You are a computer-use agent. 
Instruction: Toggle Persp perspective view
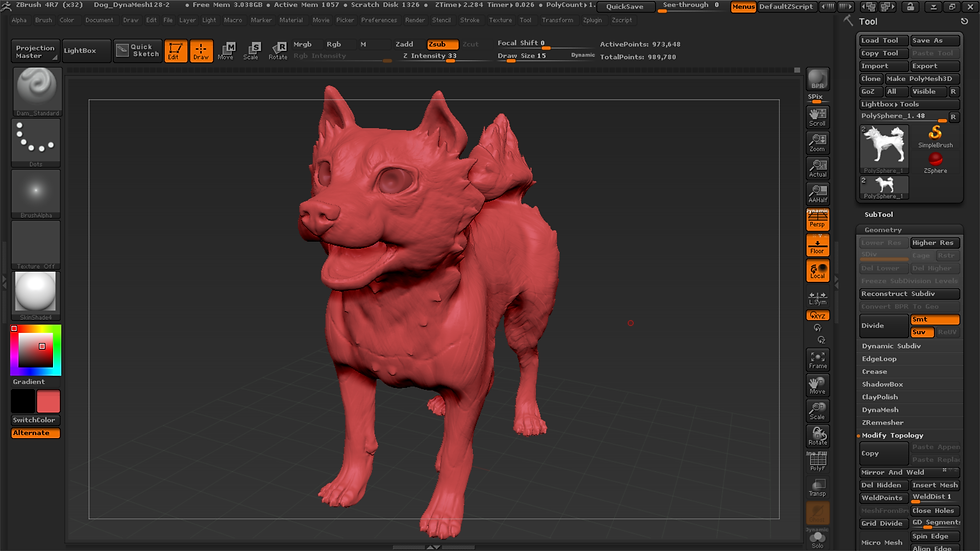818,219
